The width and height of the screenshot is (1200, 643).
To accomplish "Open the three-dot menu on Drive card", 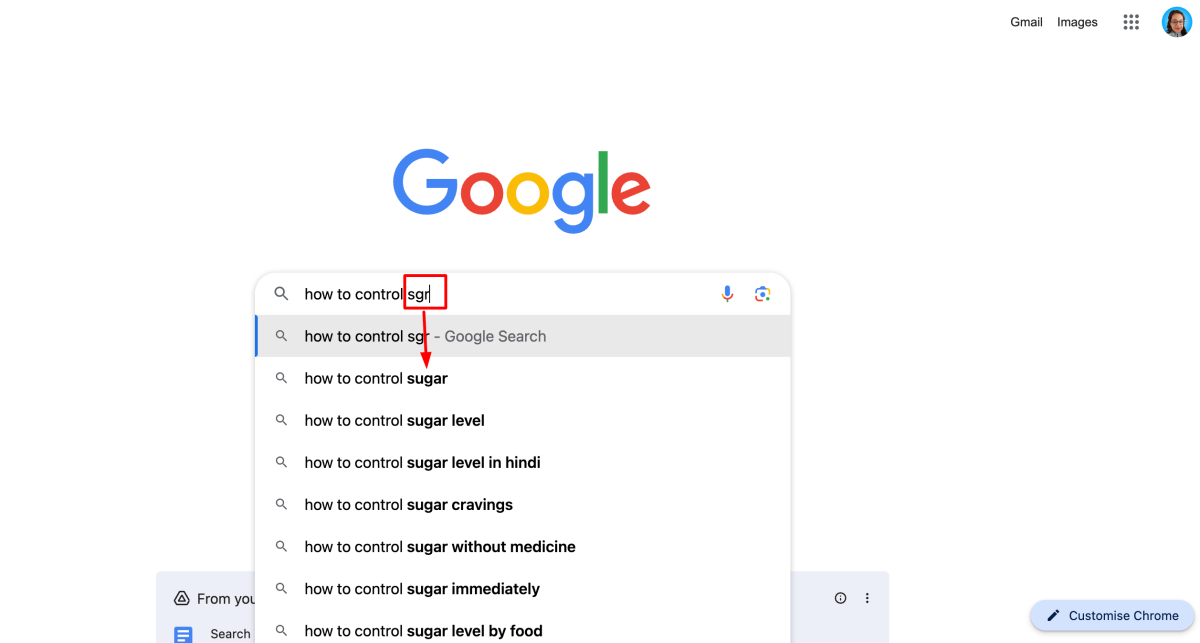I will point(867,598).
